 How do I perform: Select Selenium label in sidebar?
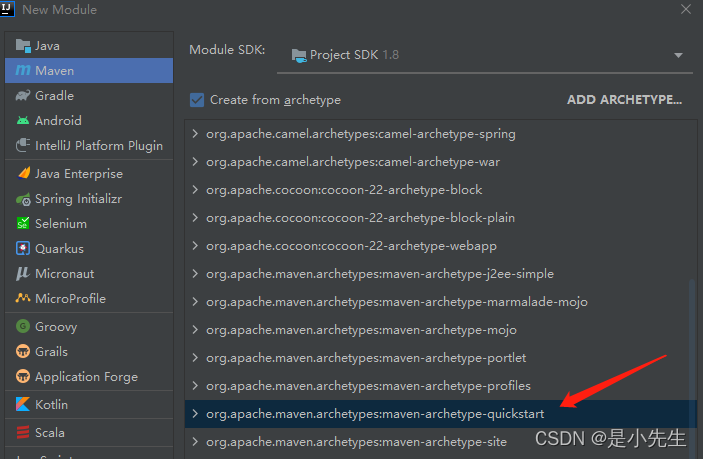61,224
